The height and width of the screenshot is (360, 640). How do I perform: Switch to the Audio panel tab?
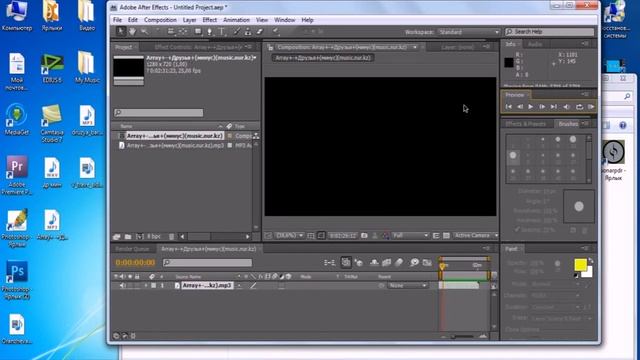tap(535, 44)
